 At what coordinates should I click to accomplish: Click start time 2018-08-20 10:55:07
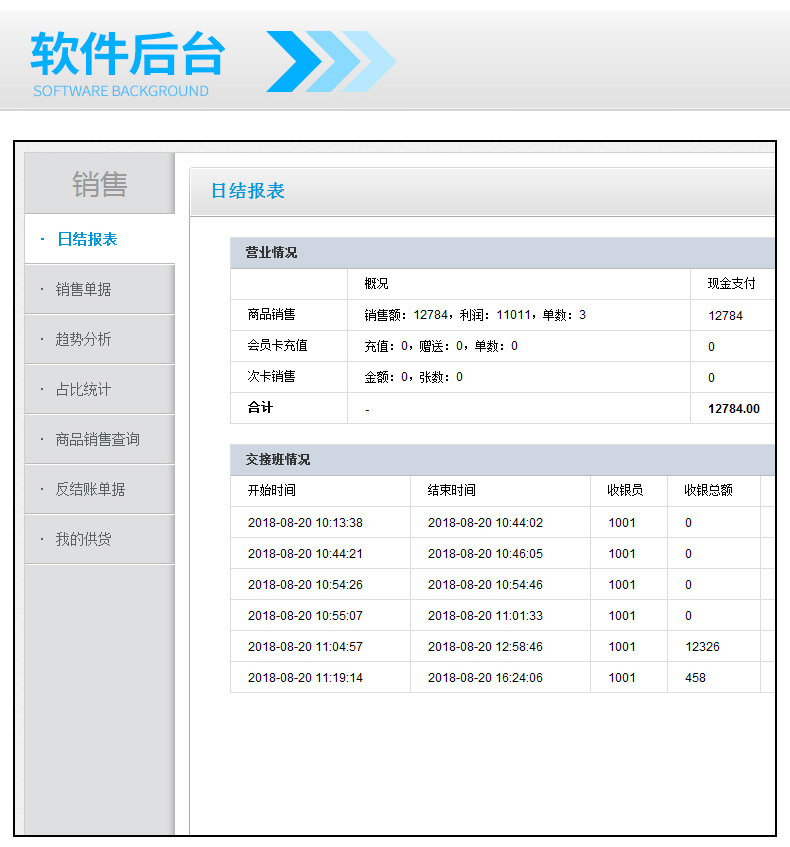point(305,615)
